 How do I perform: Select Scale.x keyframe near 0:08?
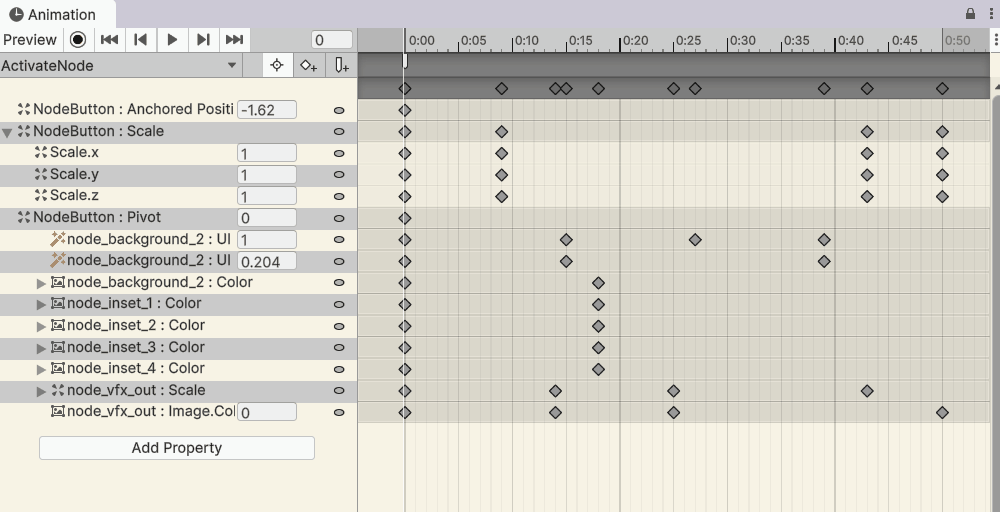point(501,154)
